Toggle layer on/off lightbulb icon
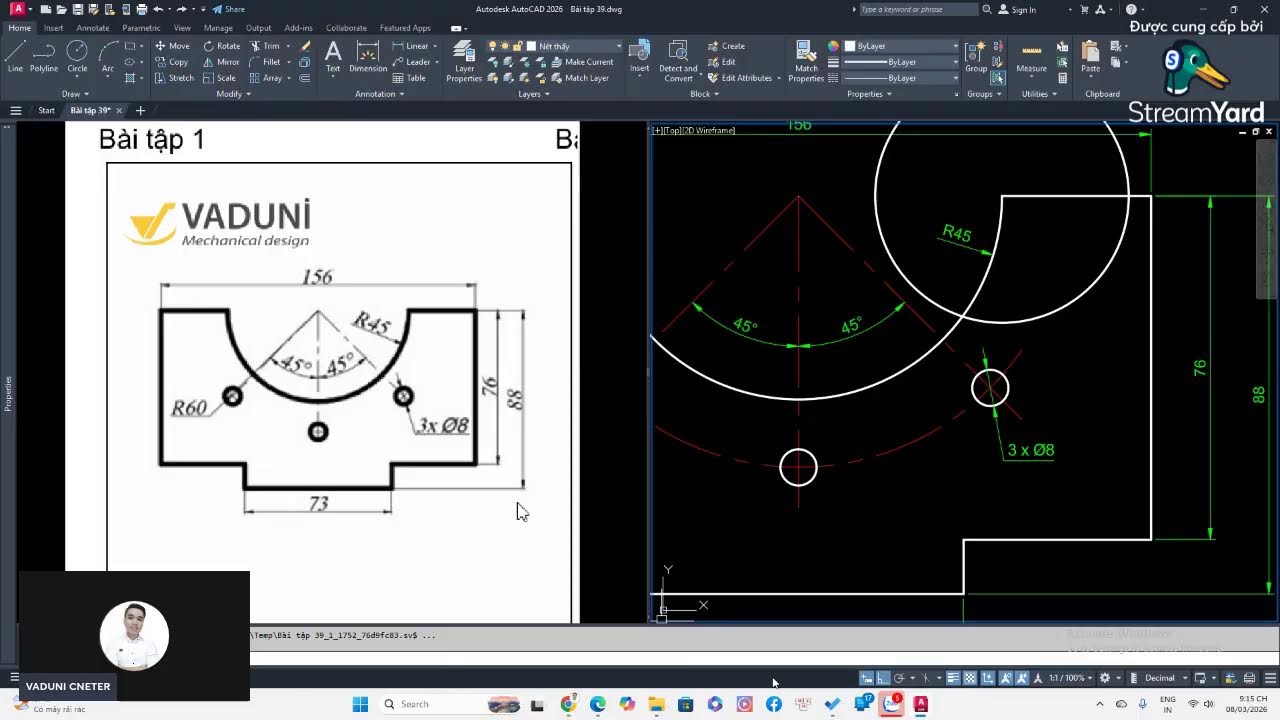 [x=493, y=46]
